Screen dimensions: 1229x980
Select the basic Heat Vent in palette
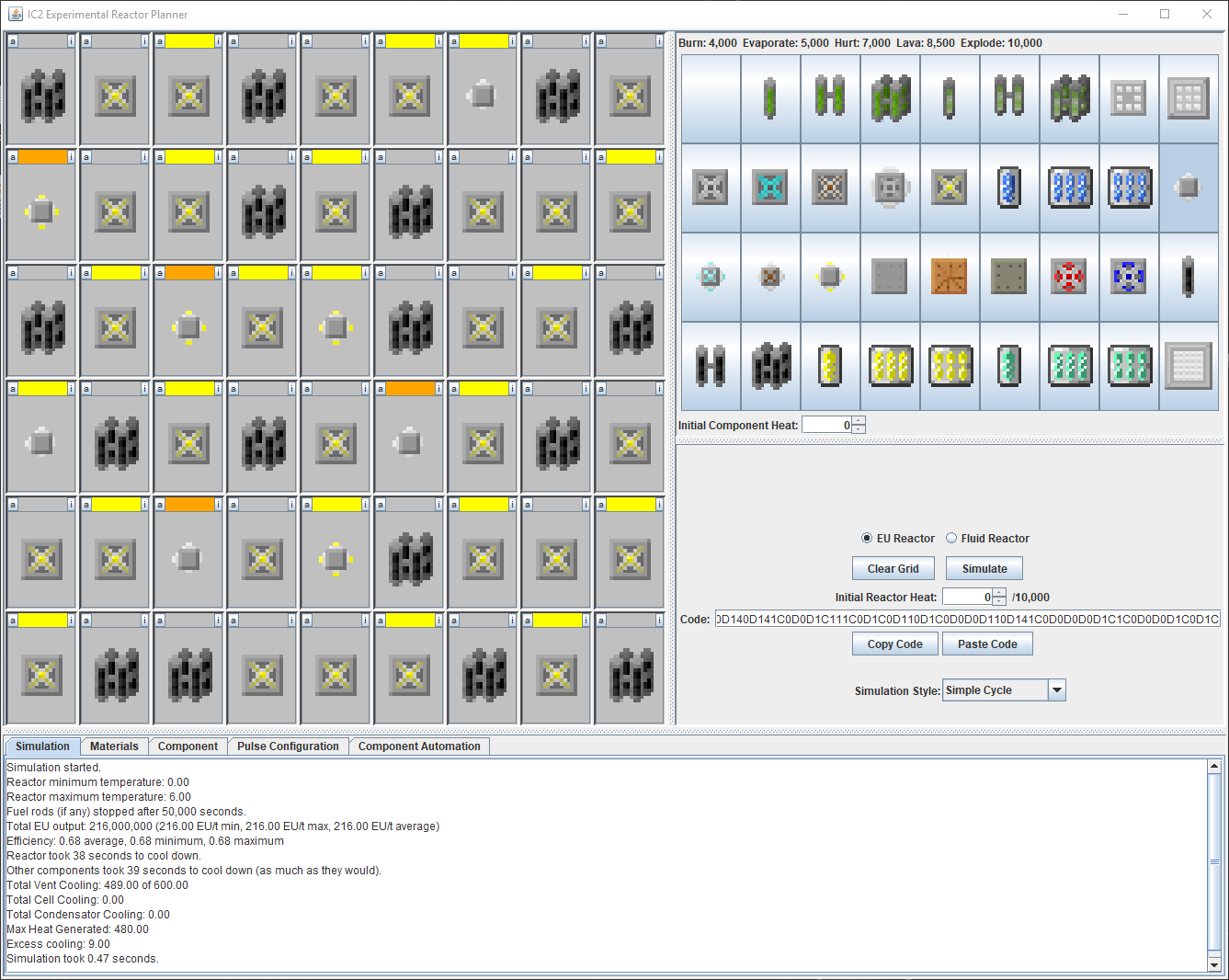(711, 188)
